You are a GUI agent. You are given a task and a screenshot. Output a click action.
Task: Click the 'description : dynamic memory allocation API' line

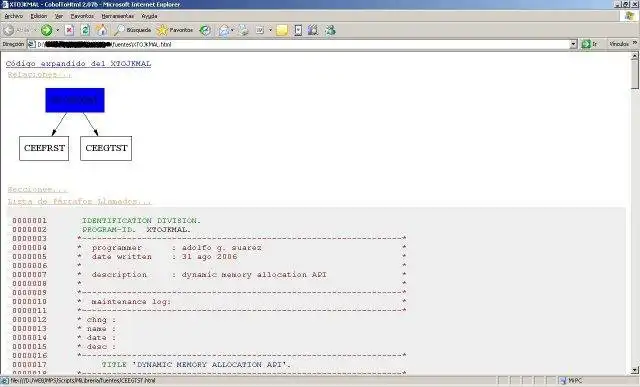tap(209, 274)
